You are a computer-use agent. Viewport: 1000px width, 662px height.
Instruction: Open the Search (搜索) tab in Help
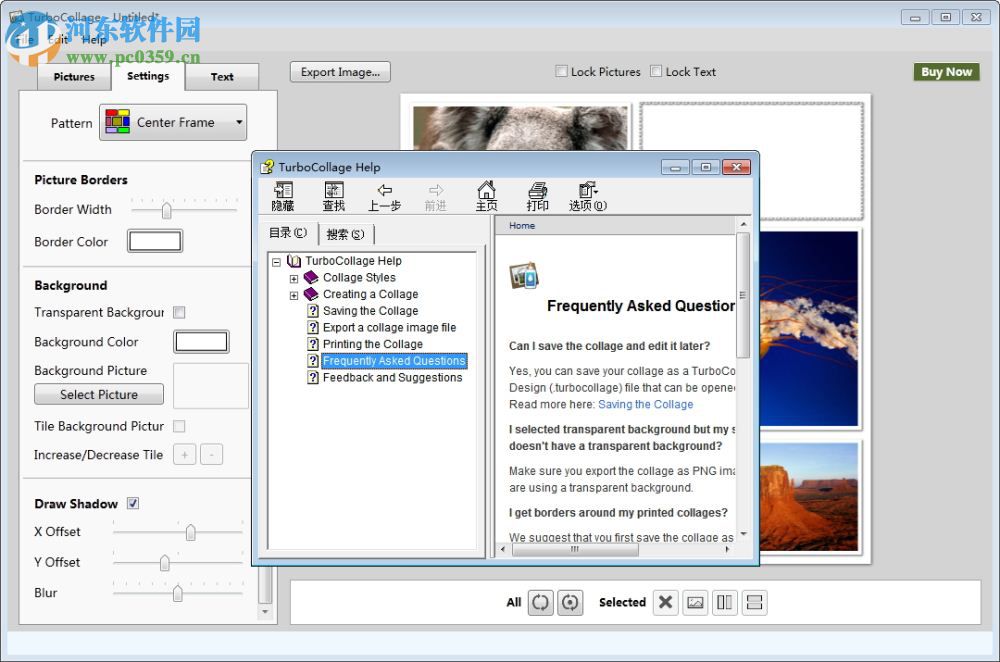[x=345, y=235]
